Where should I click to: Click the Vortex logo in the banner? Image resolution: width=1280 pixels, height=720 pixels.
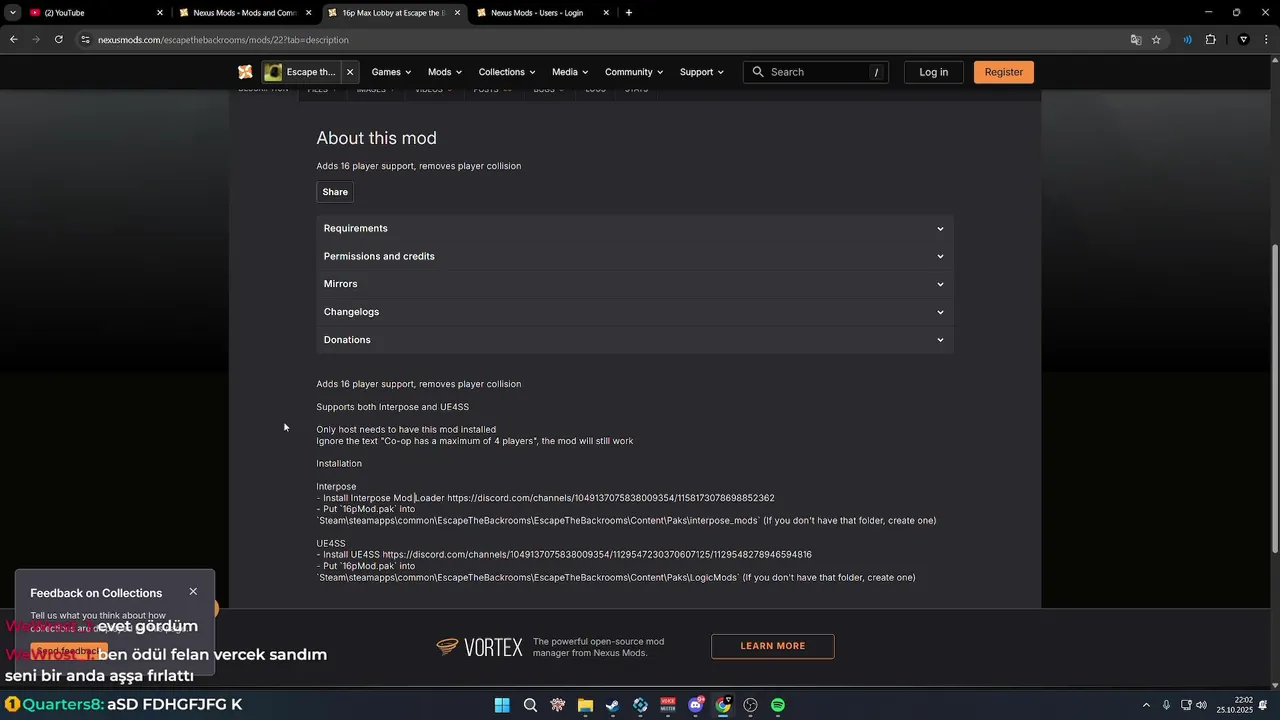tap(480, 647)
